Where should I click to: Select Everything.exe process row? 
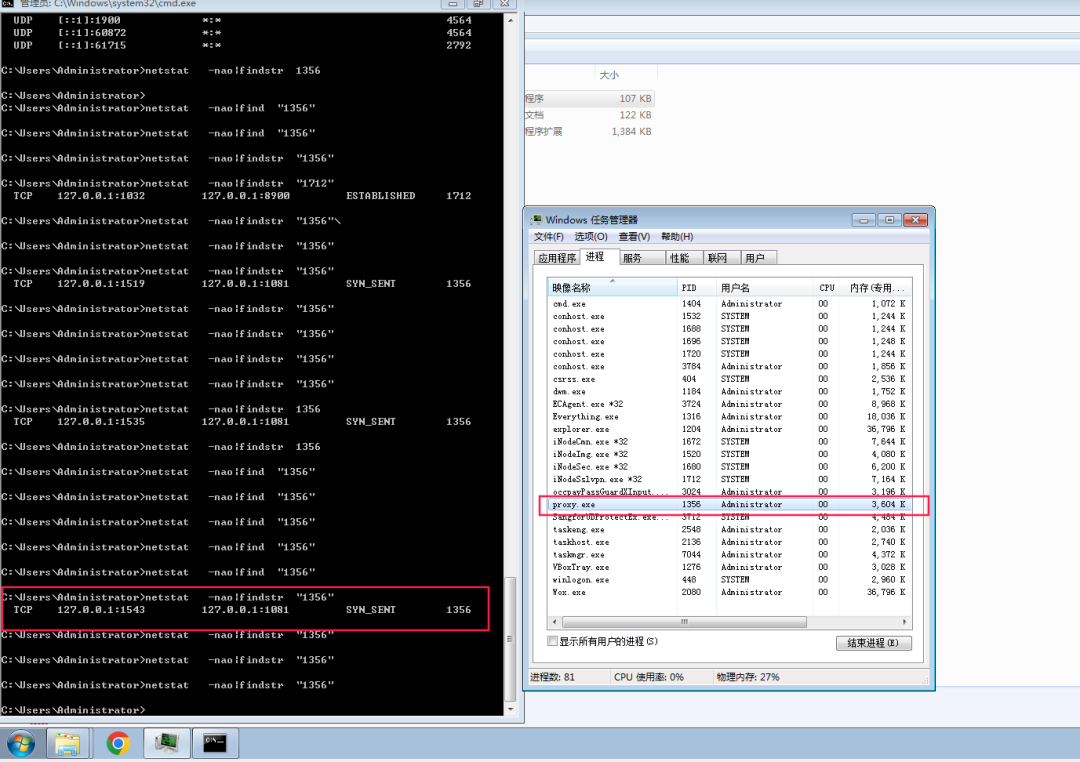coord(730,417)
